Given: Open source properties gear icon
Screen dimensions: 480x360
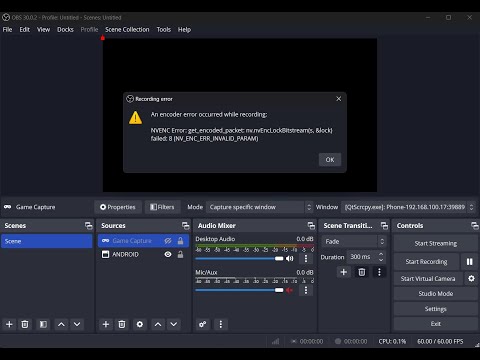Looking at the screenshot, I should click(140, 324).
